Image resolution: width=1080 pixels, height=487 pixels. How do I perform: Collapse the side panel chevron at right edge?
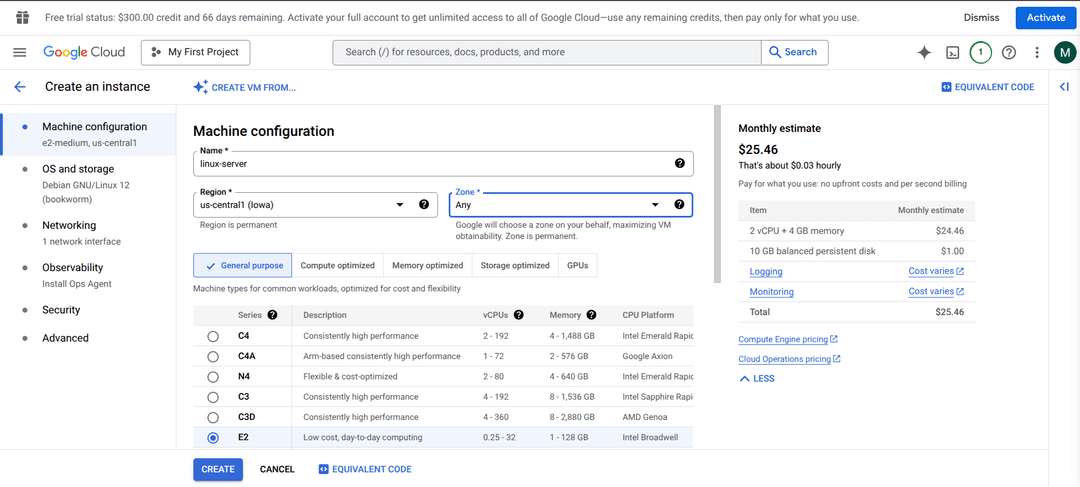pos(1064,87)
